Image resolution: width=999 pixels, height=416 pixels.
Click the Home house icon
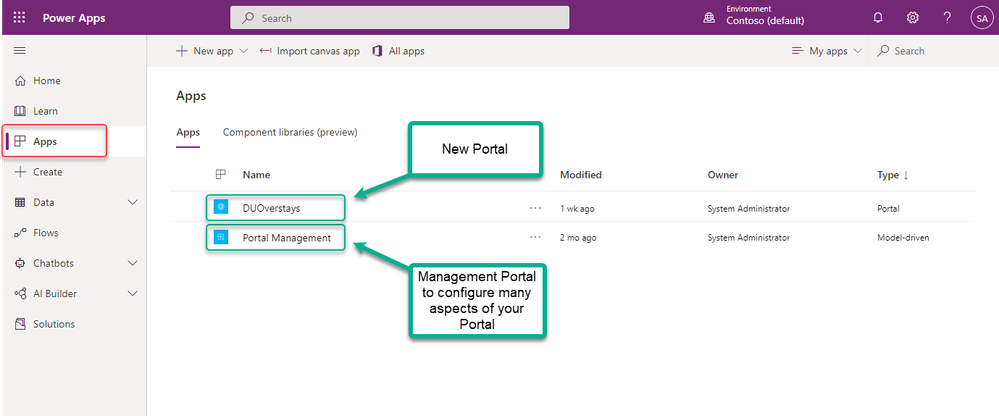(x=20, y=81)
